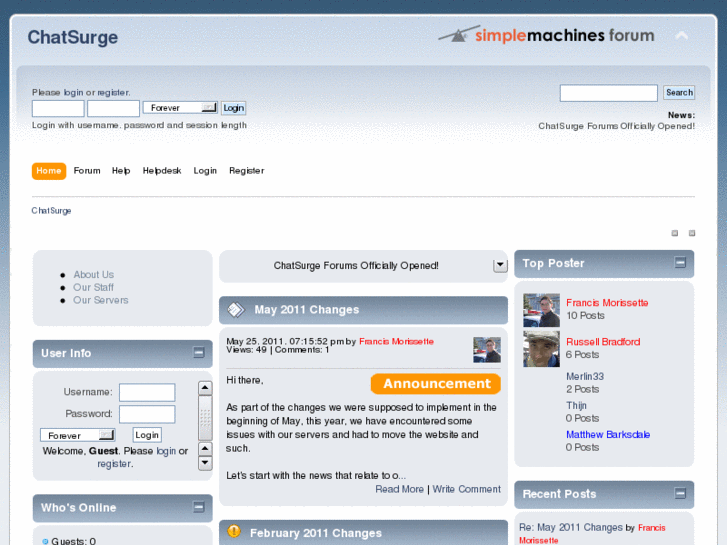Click the February 2011 Changes heading
This screenshot has height=545, width=727.
(x=316, y=533)
